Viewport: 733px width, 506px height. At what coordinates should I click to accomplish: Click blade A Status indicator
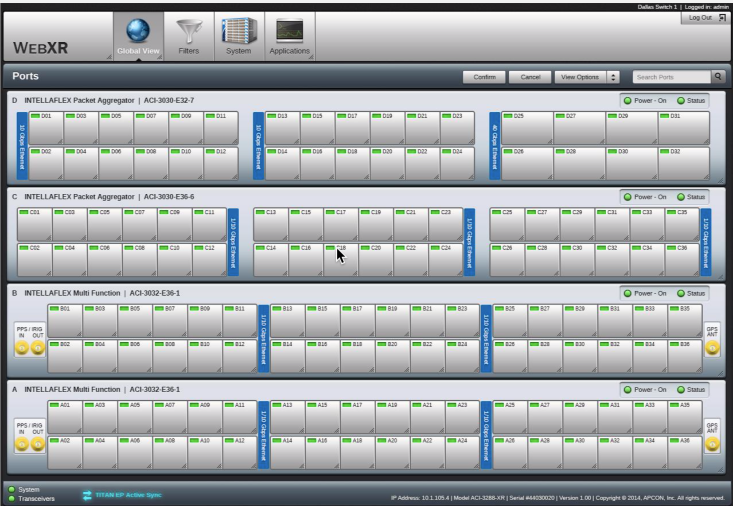[x=681, y=390]
